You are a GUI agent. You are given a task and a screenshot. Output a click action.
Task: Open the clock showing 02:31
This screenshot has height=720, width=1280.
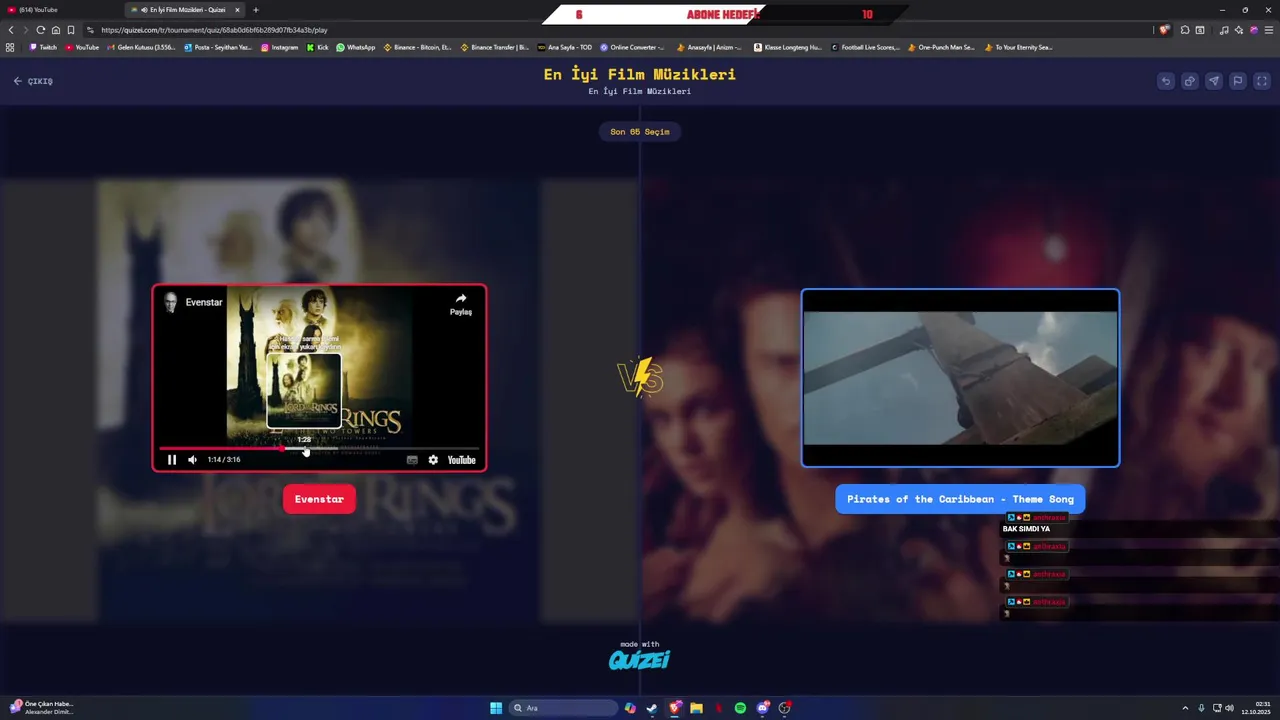tap(1255, 708)
